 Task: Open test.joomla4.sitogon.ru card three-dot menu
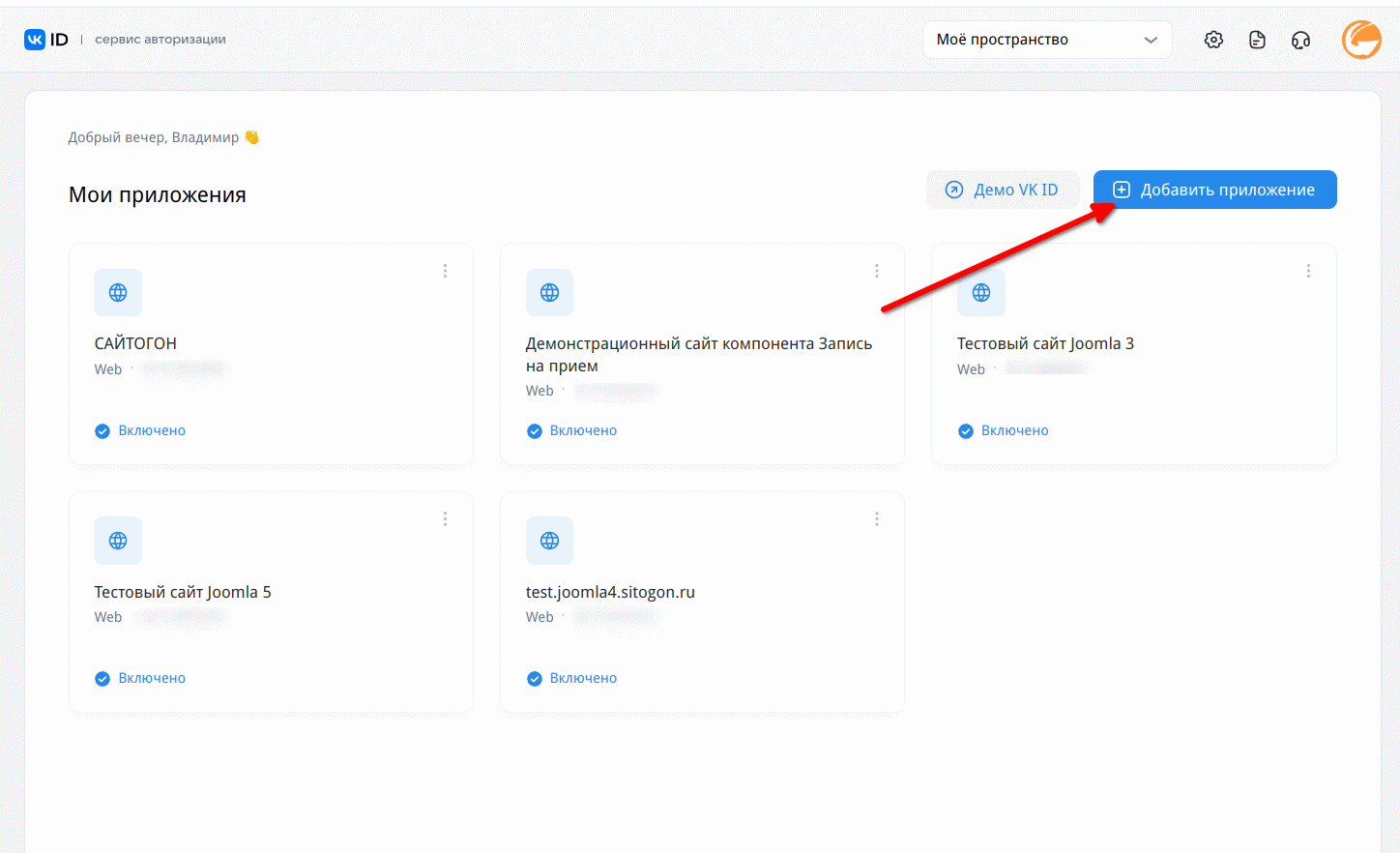(877, 519)
